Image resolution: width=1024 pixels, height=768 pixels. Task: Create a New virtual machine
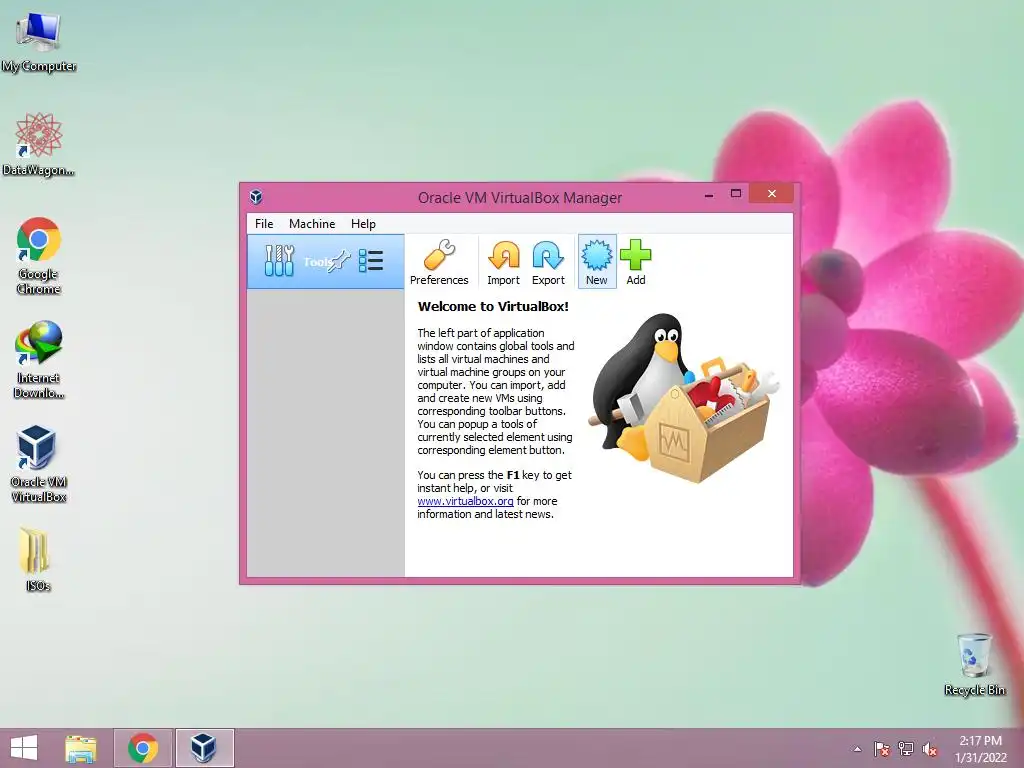pyautogui.click(x=597, y=262)
